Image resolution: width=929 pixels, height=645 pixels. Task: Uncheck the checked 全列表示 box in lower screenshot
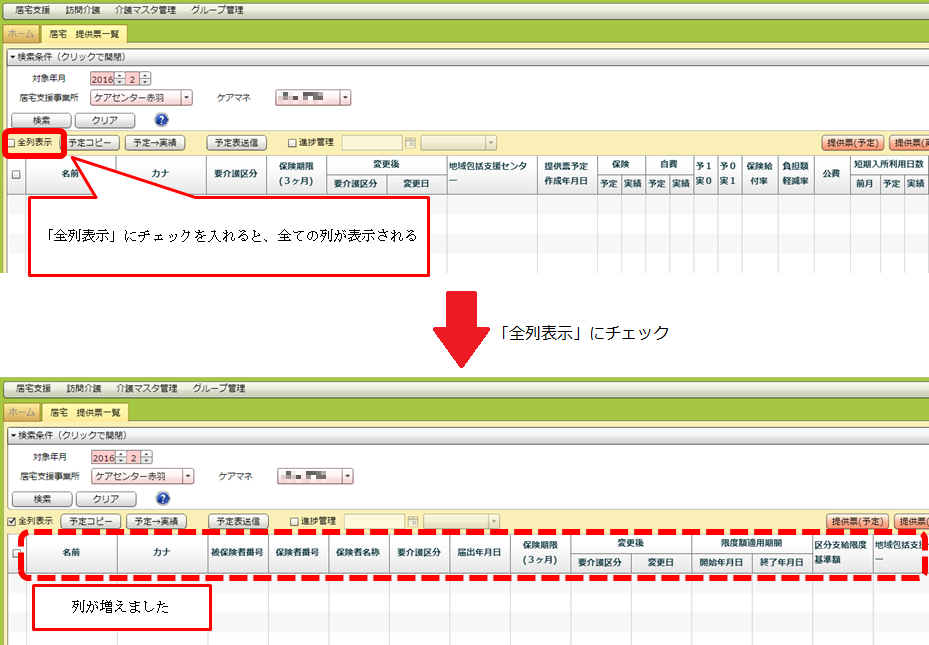[11, 521]
